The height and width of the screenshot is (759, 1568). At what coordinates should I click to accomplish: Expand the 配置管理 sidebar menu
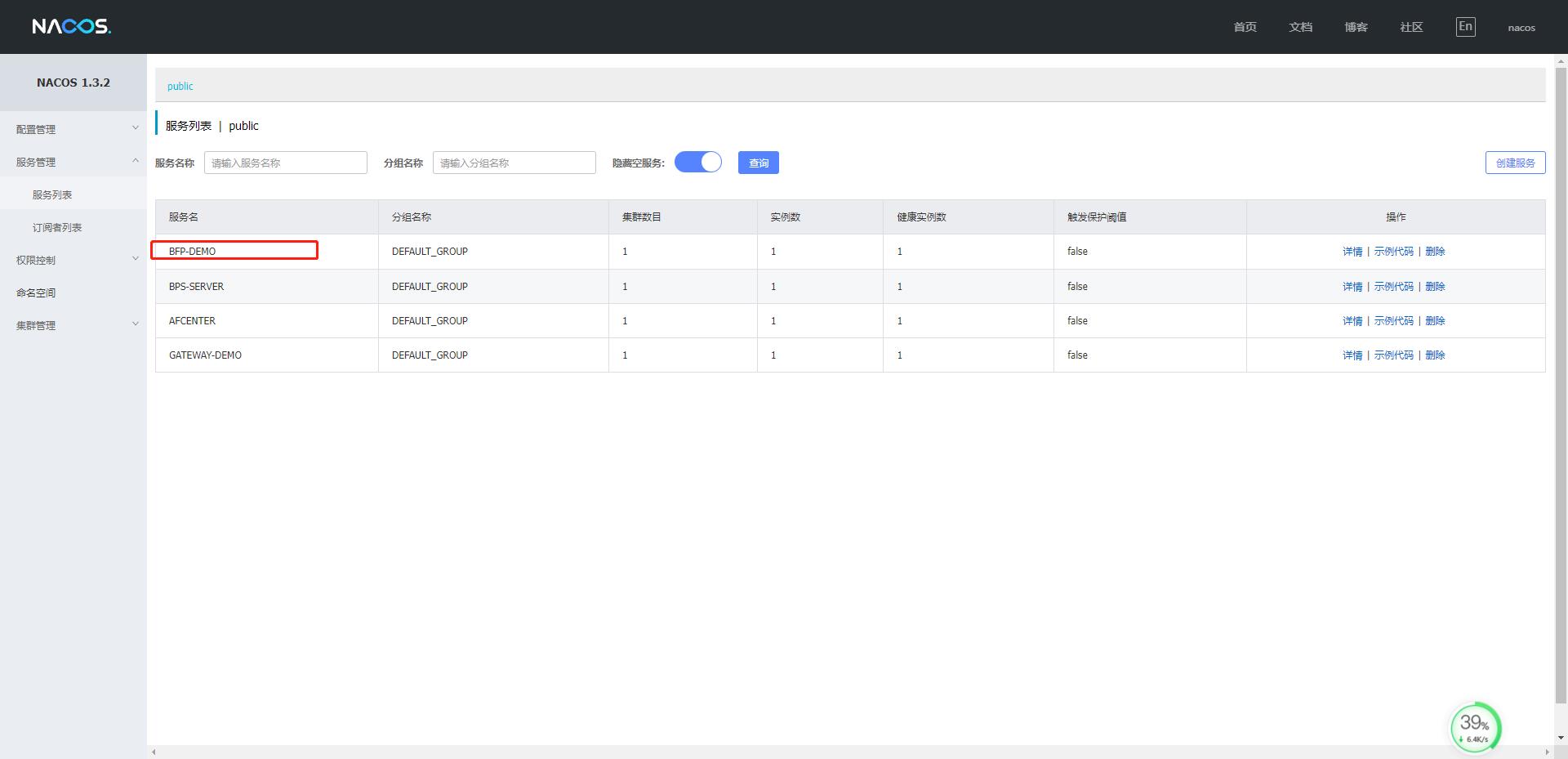(73, 129)
